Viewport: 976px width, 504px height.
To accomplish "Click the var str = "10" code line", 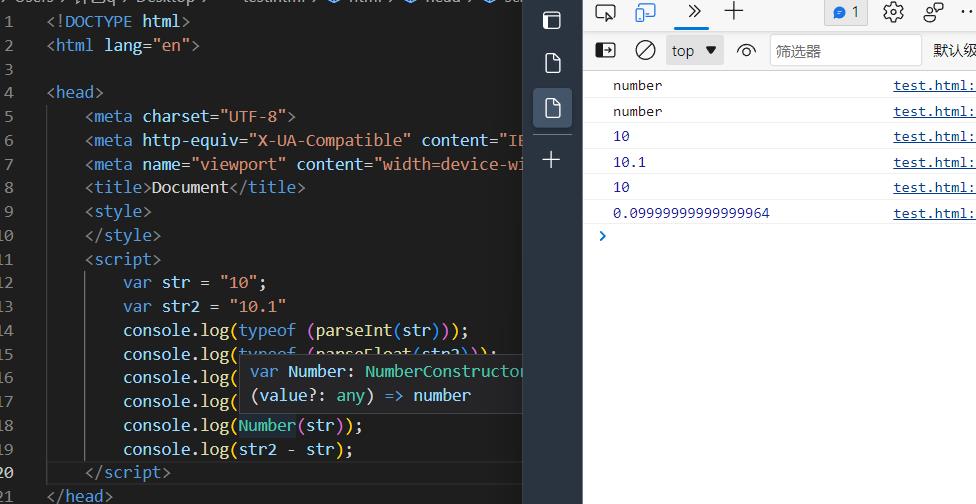I will coord(195,282).
